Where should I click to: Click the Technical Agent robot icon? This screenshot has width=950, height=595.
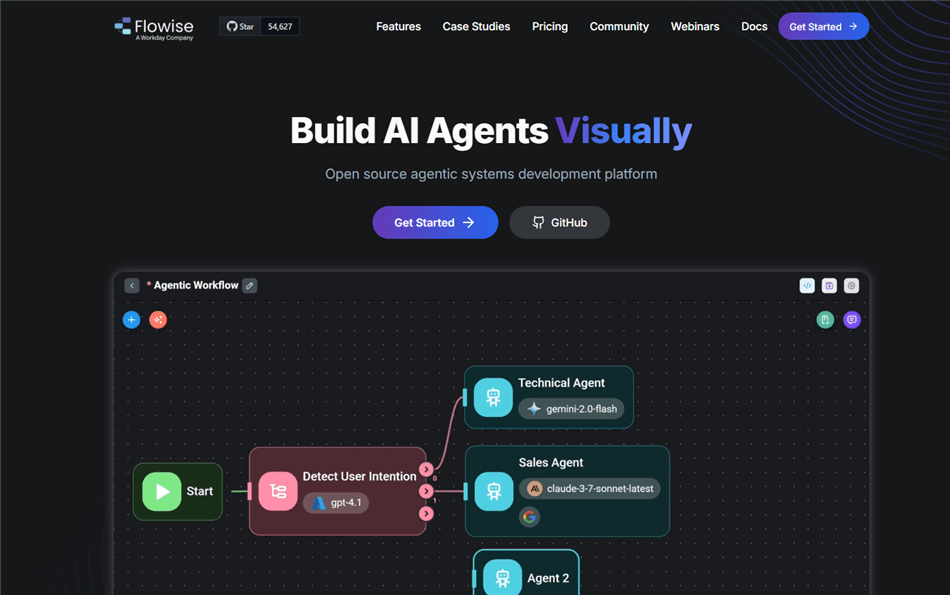click(493, 397)
